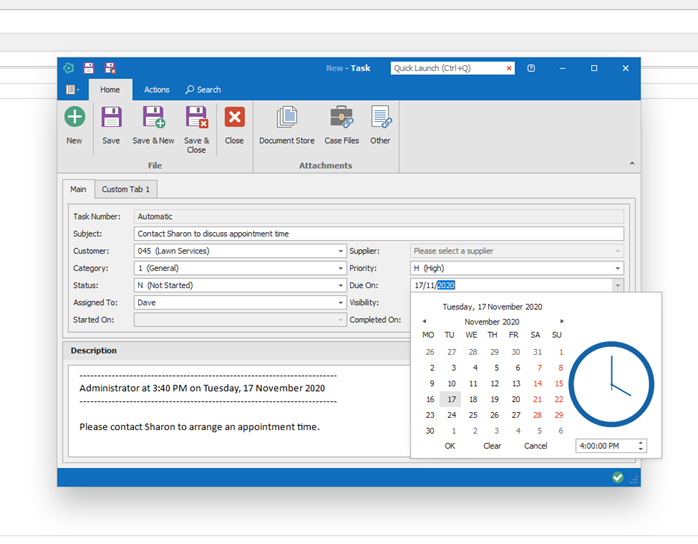
Task: Click Cancel in the calendar popup
Action: [535, 446]
